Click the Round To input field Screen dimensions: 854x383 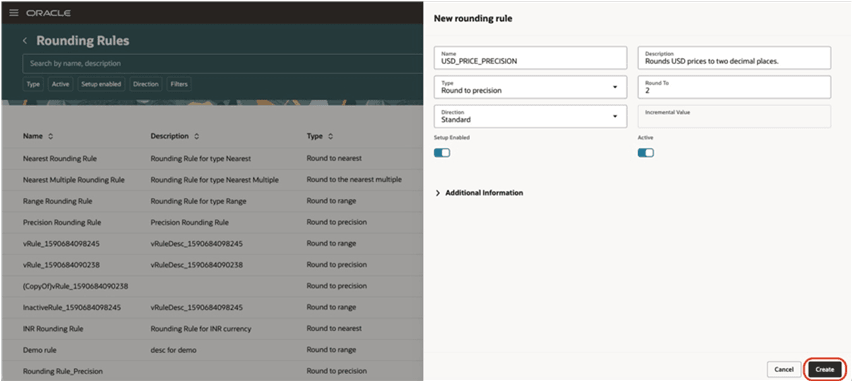tap(734, 87)
